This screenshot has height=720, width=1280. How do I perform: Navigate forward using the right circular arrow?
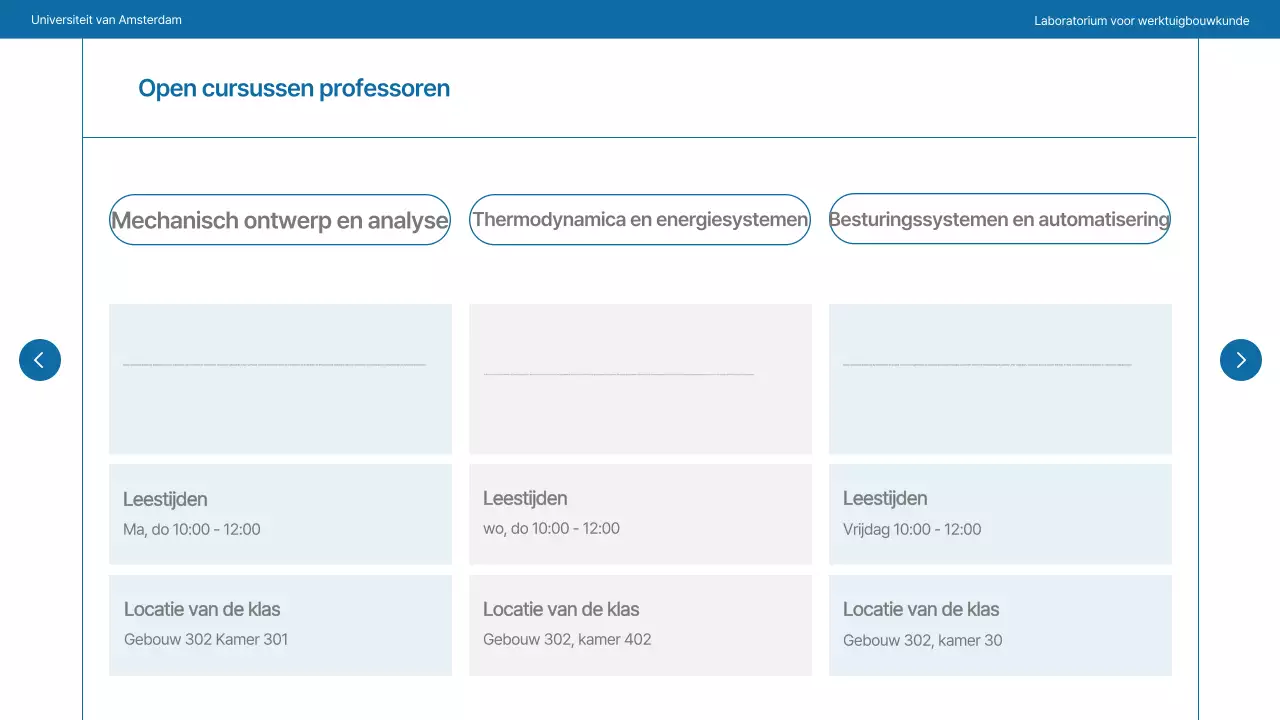pyautogui.click(x=1240, y=360)
